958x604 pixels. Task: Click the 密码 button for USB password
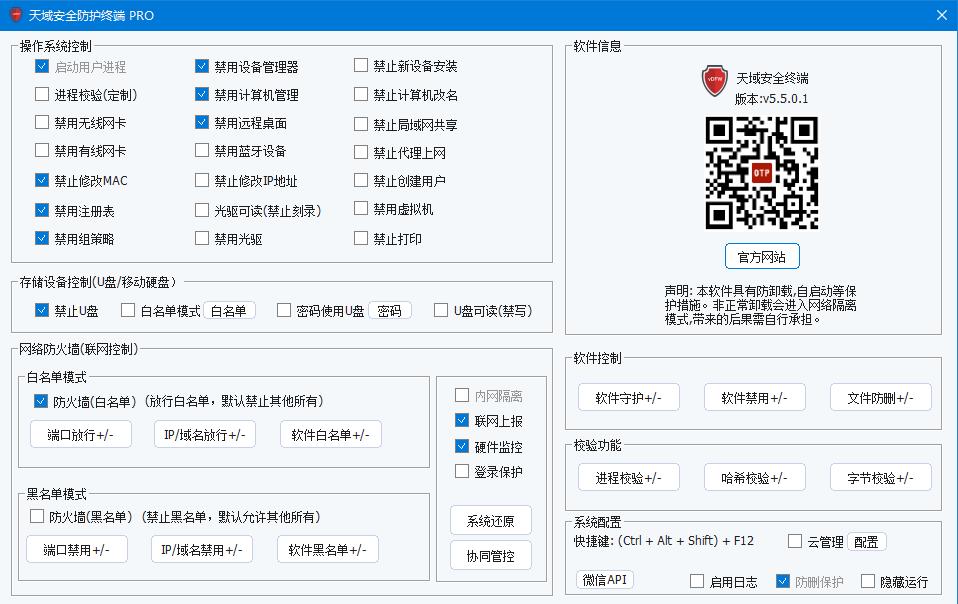coord(389,310)
